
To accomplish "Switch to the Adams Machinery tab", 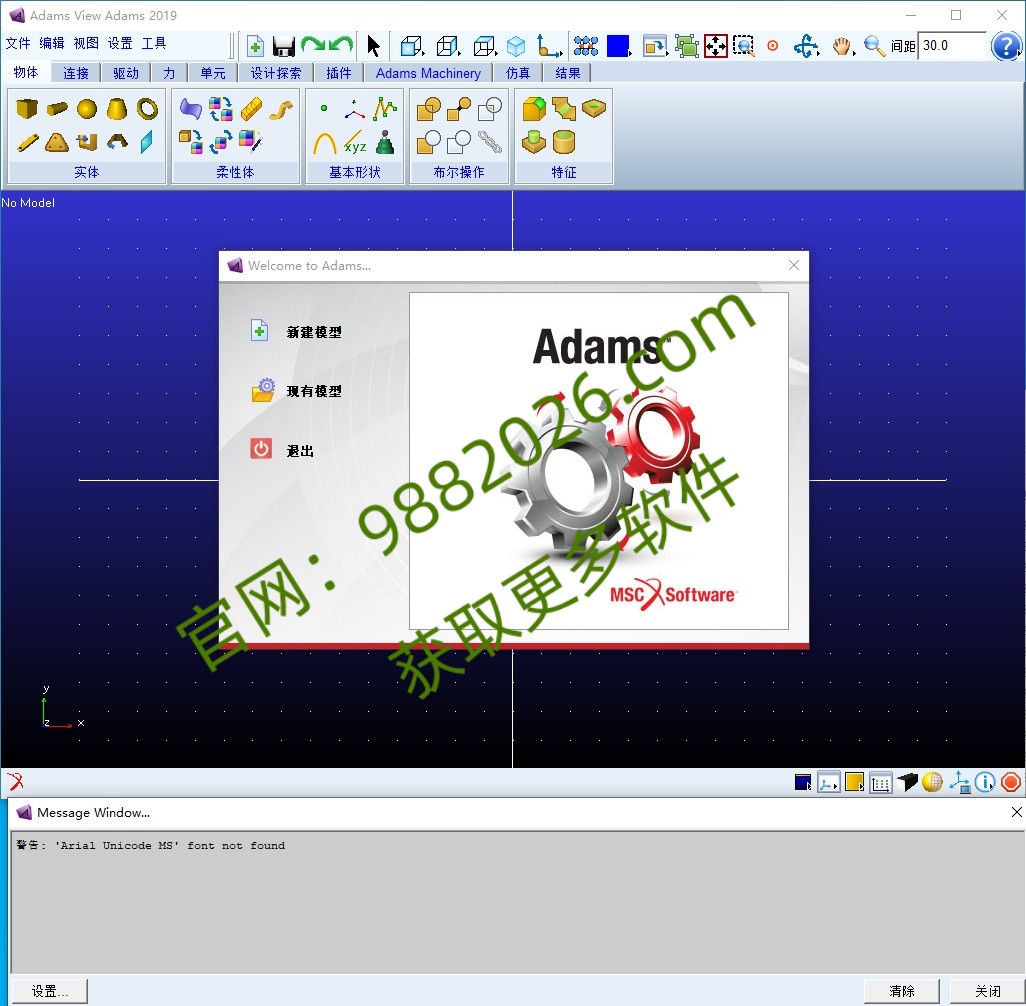I will pyautogui.click(x=428, y=73).
